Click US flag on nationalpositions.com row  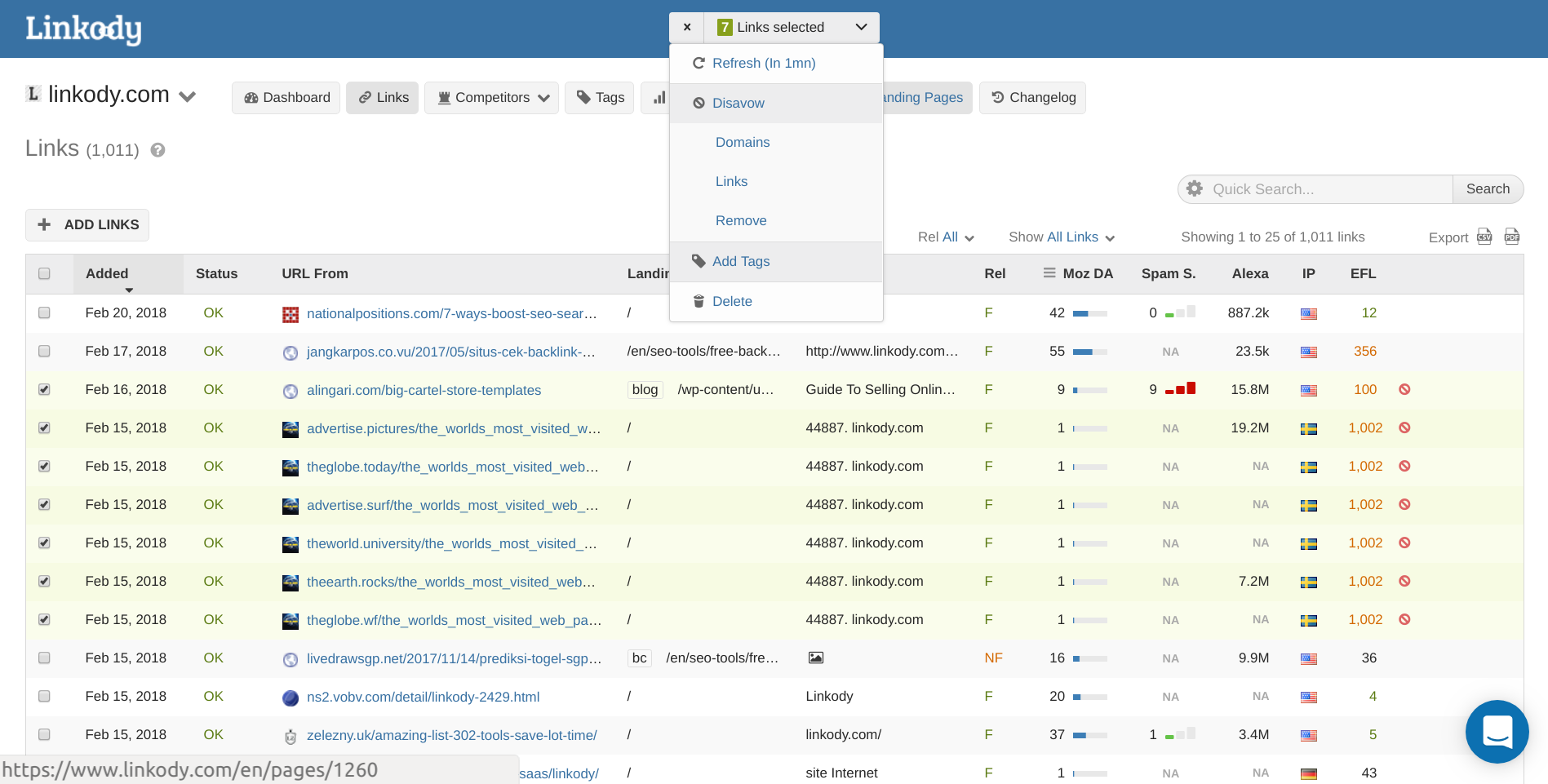(x=1309, y=313)
